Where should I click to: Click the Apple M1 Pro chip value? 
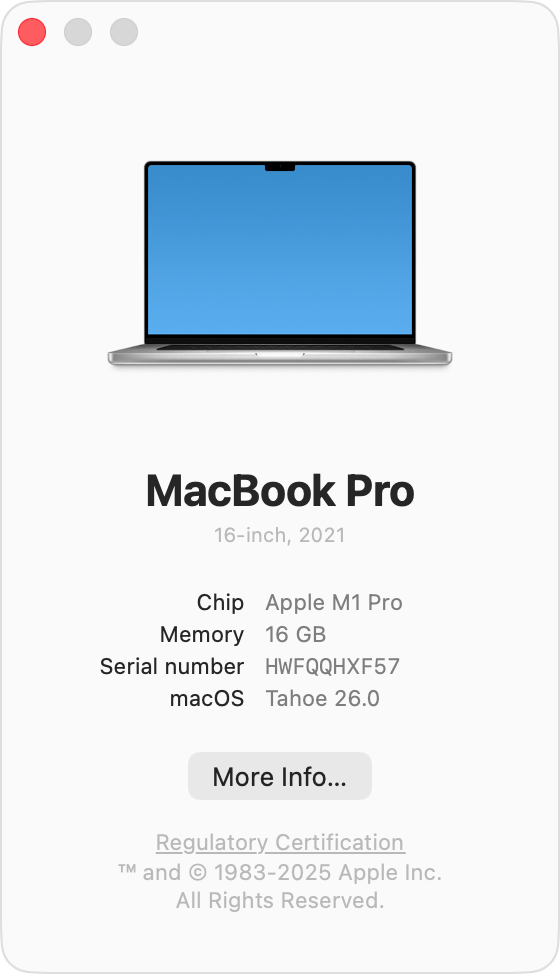tap(334, 603)
